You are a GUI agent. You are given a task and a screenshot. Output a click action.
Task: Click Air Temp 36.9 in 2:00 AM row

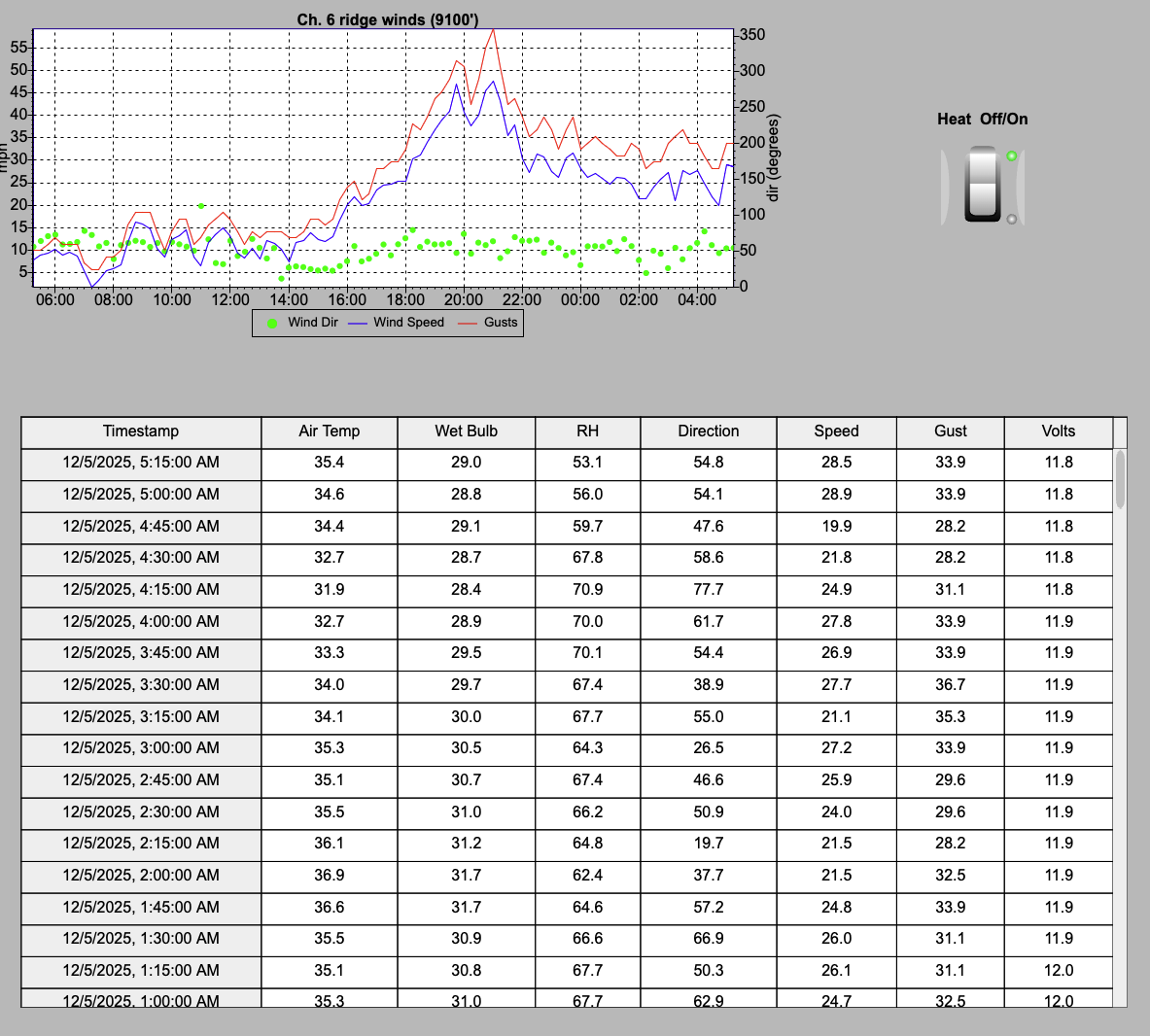click(330, 877)
